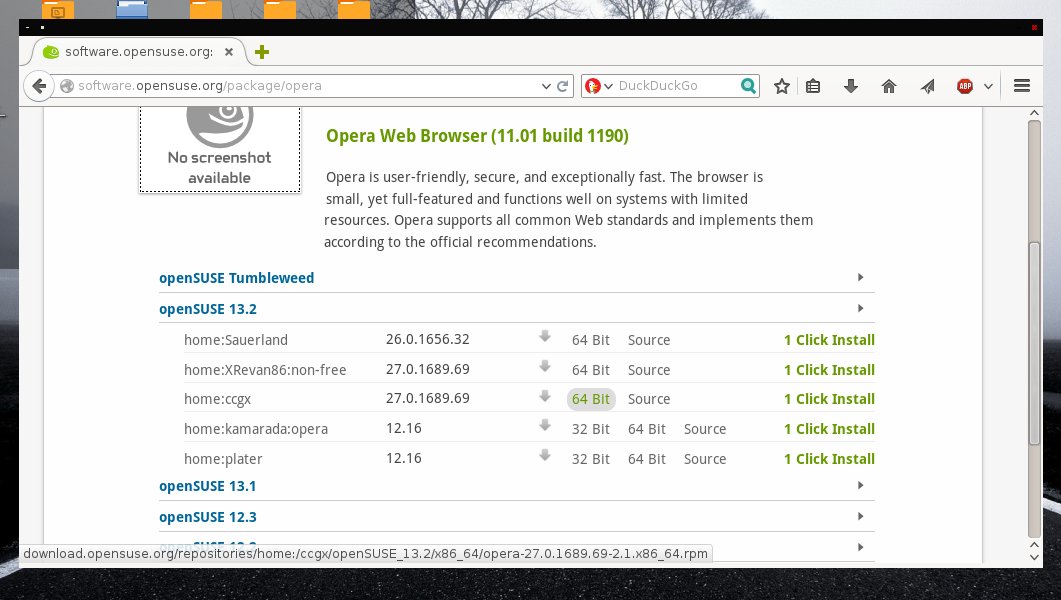1061x600 pixels.
Task: Click the Opera Web Browser heading
Action: click(477, 136)
